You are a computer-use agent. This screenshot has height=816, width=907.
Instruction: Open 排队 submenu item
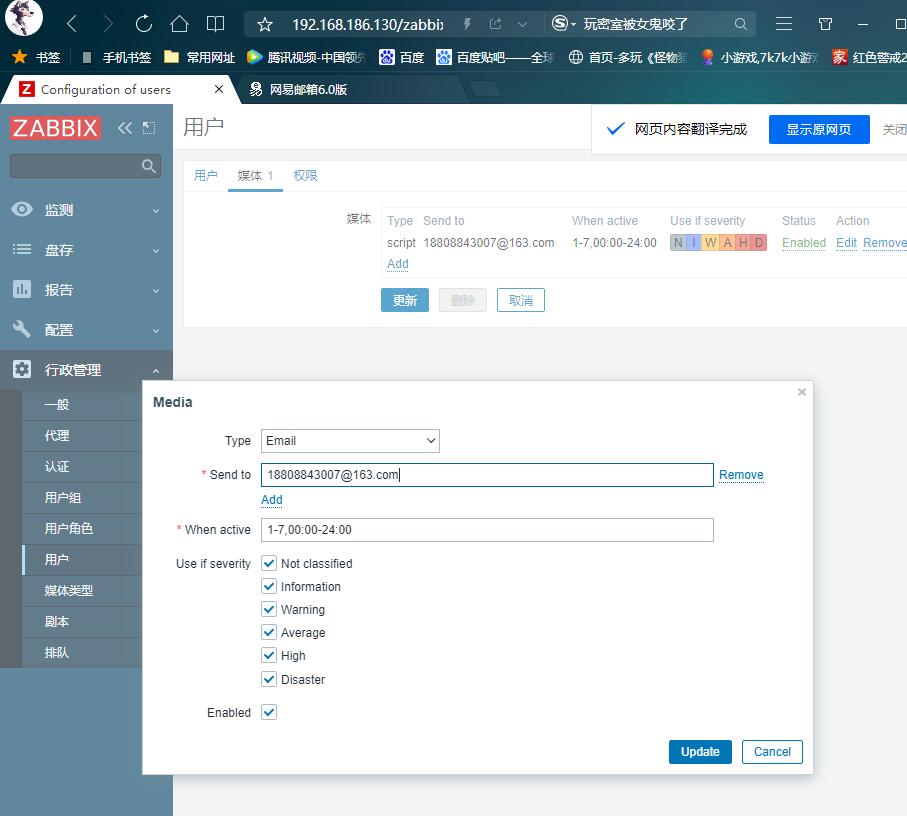[57, 652]
